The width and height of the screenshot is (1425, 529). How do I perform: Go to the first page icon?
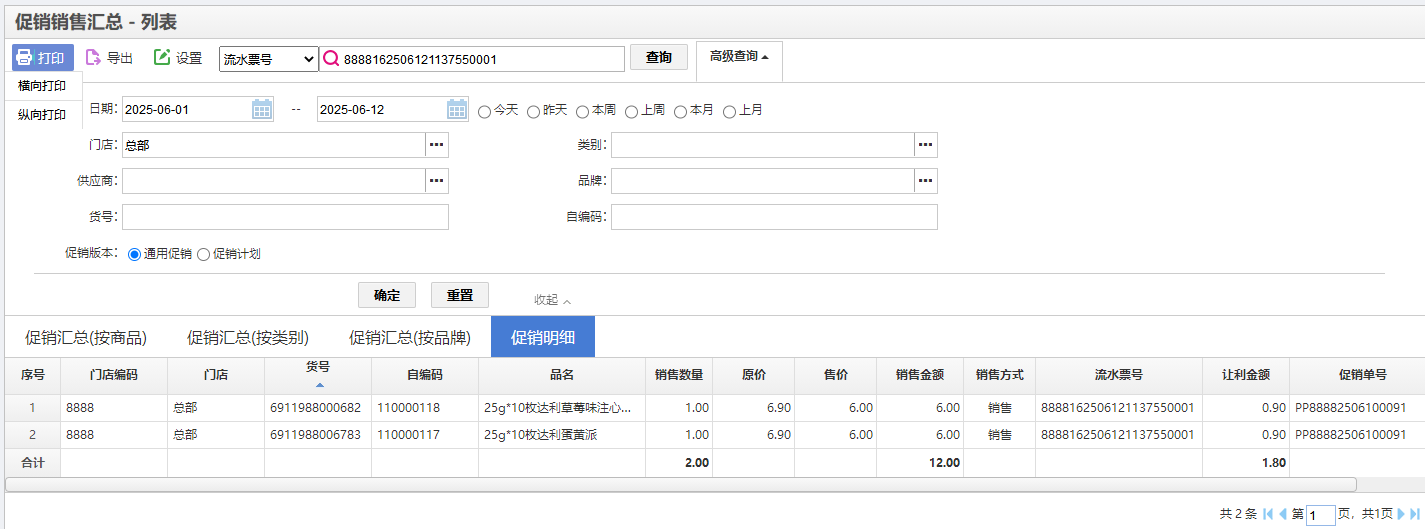coord(1268,514)
